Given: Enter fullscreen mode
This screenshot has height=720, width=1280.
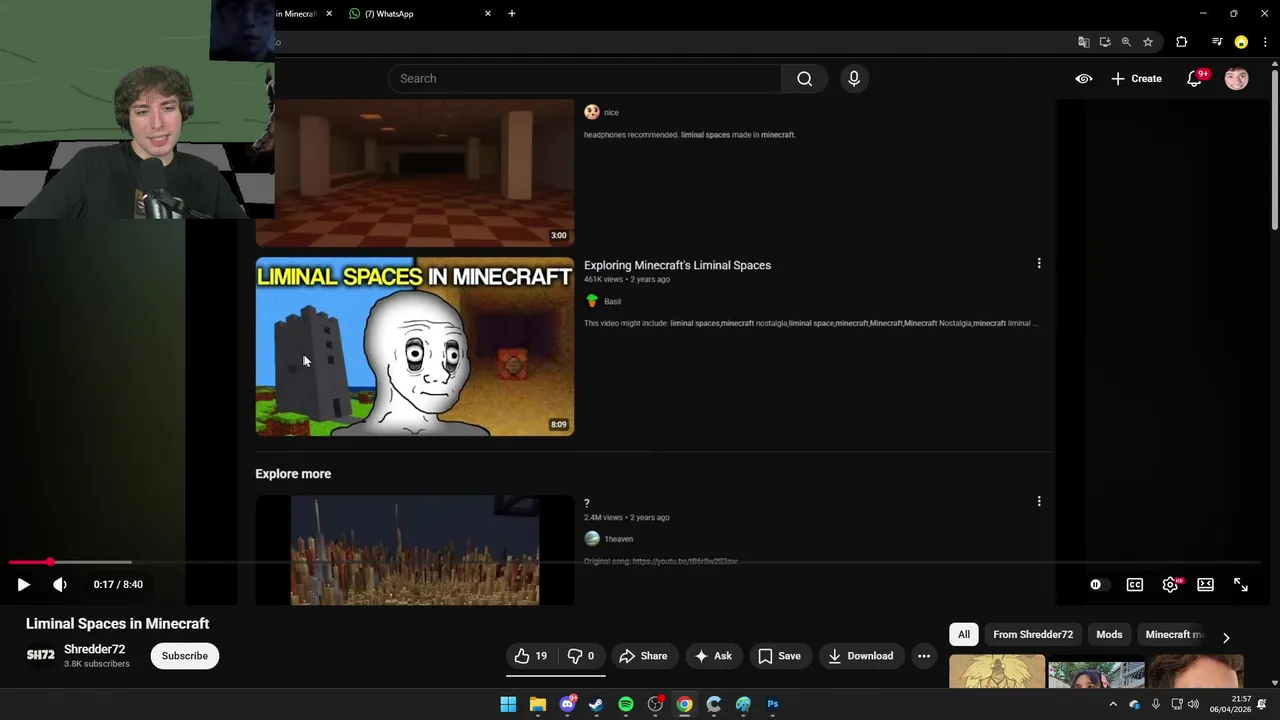Looking at the screenshot, I should 1240,585.
